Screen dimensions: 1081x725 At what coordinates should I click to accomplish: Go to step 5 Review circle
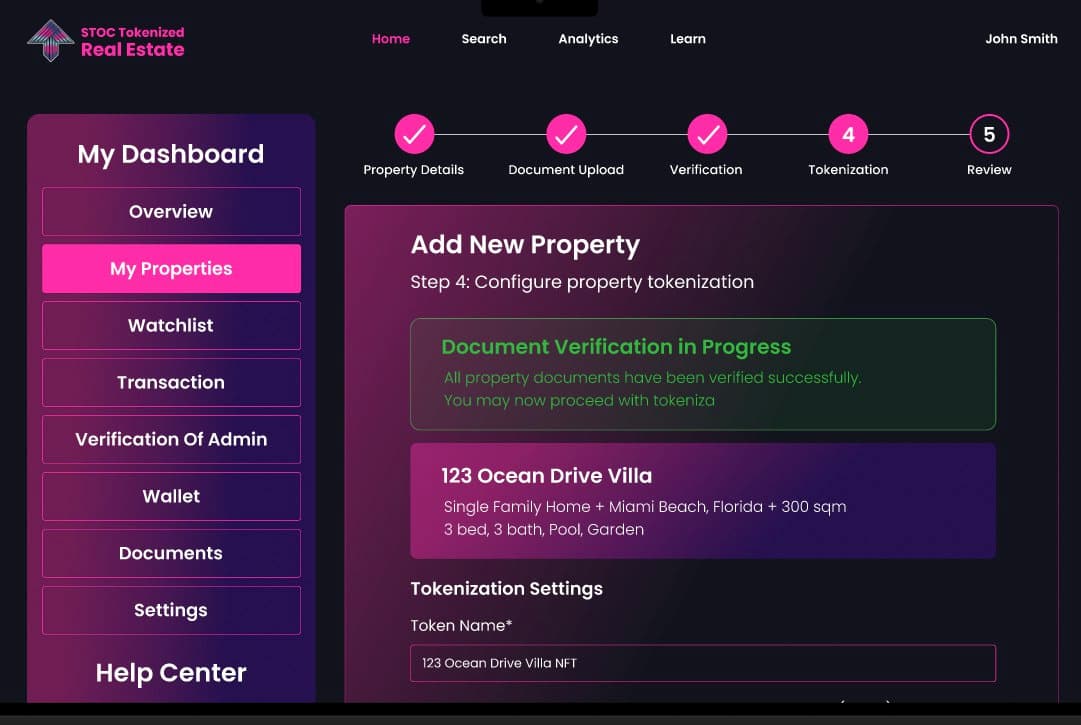989,134
